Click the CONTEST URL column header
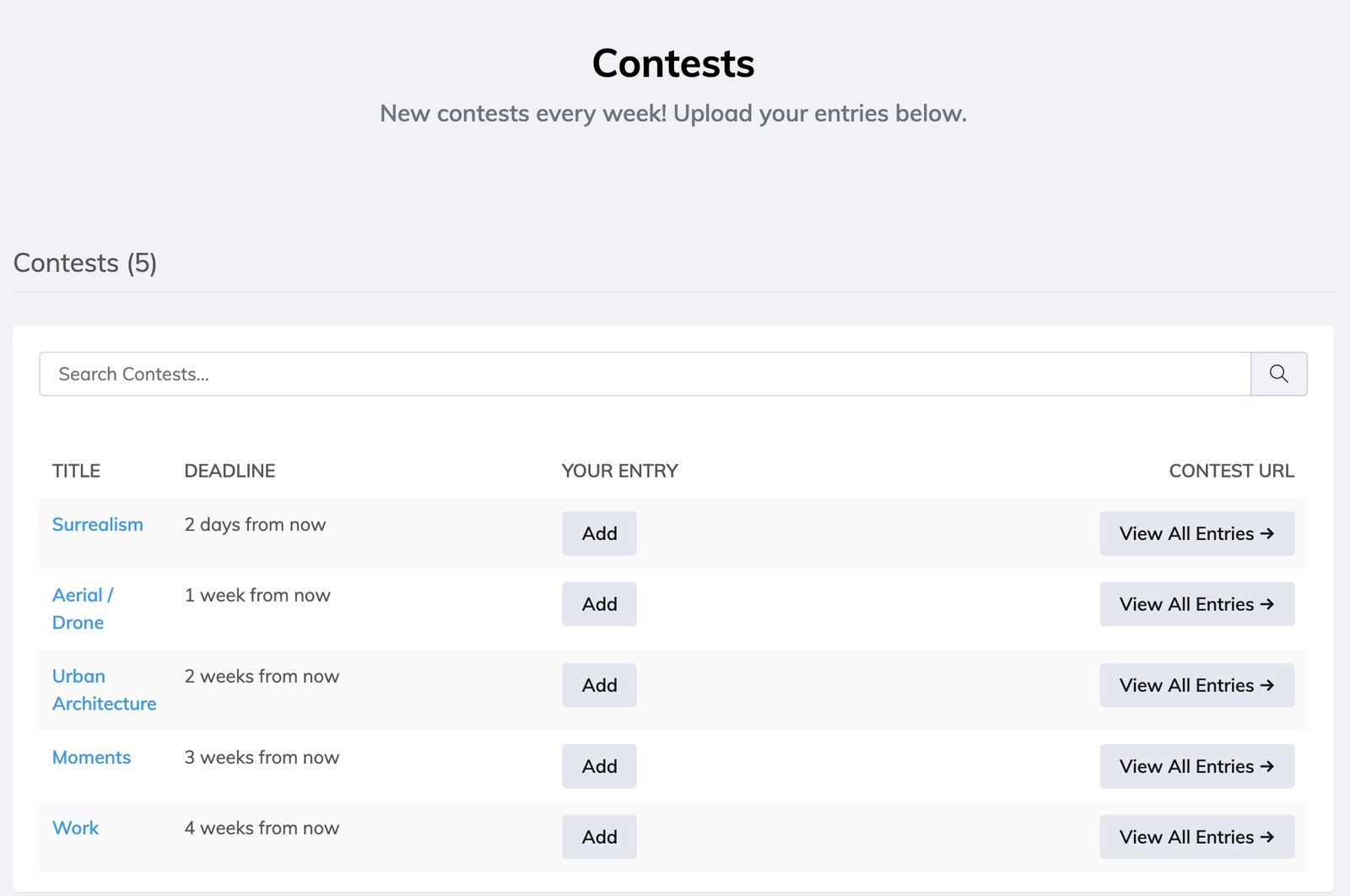 (x=1231, y=471)
